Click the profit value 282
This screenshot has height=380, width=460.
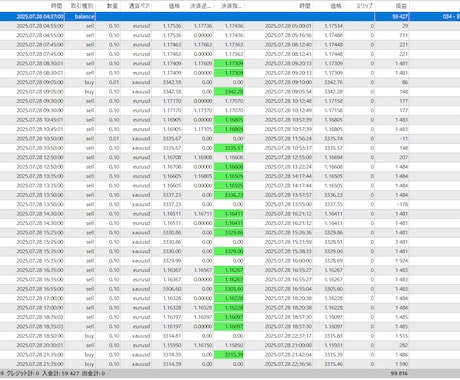click(403, 345)
